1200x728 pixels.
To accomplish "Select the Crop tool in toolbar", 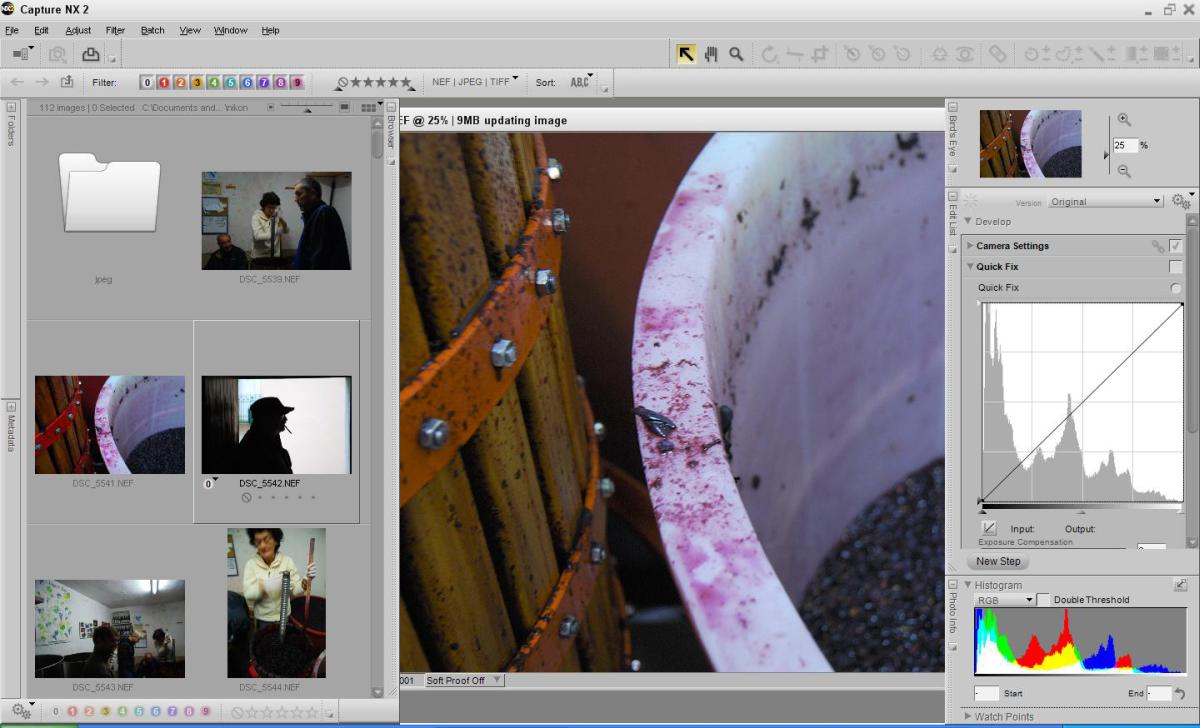I will [x=820, y=54].
